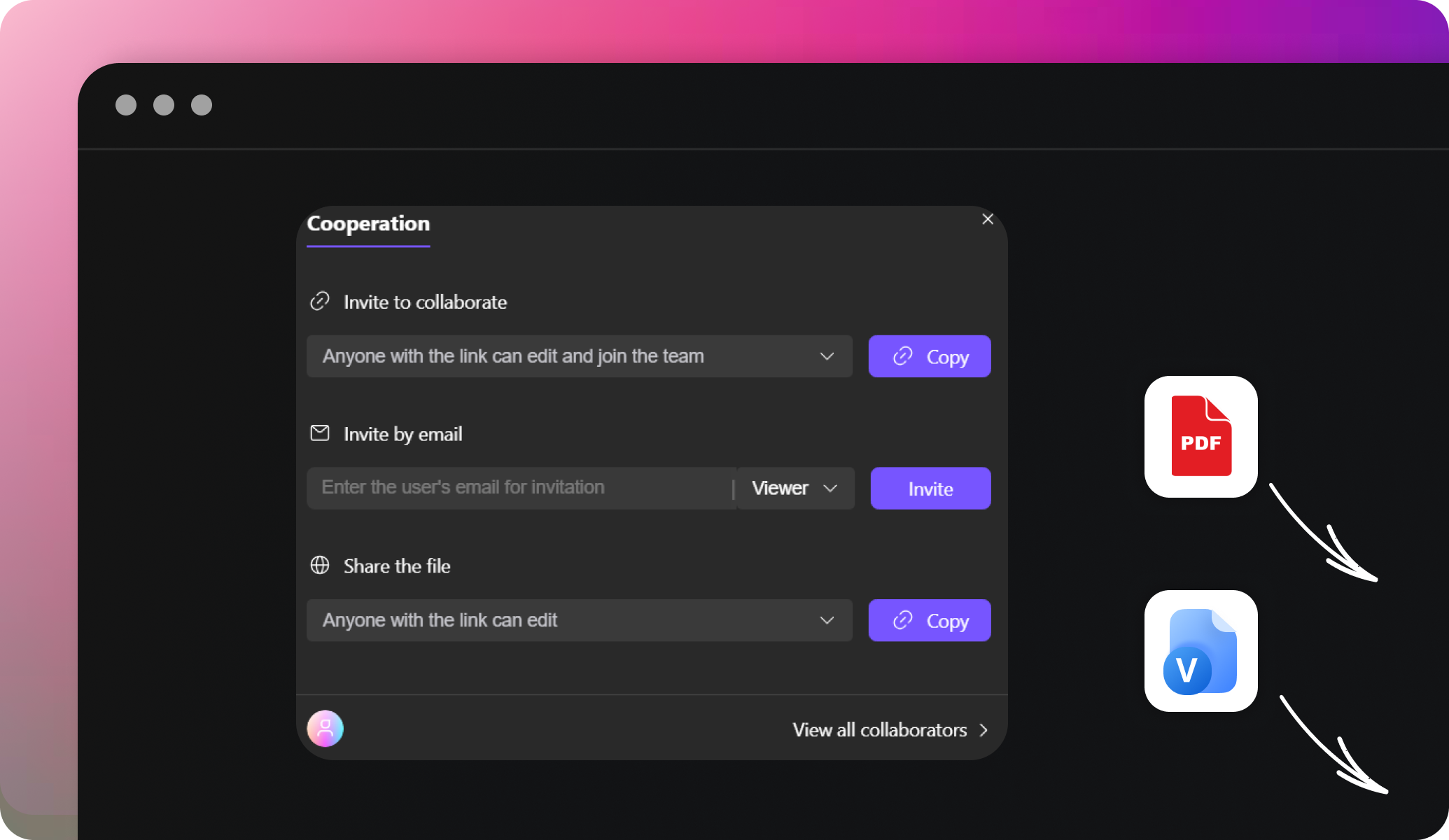This screenshot has height=840, width=1449.
Task: Click the close X button on dialog
Action: [x=987, y=219]
